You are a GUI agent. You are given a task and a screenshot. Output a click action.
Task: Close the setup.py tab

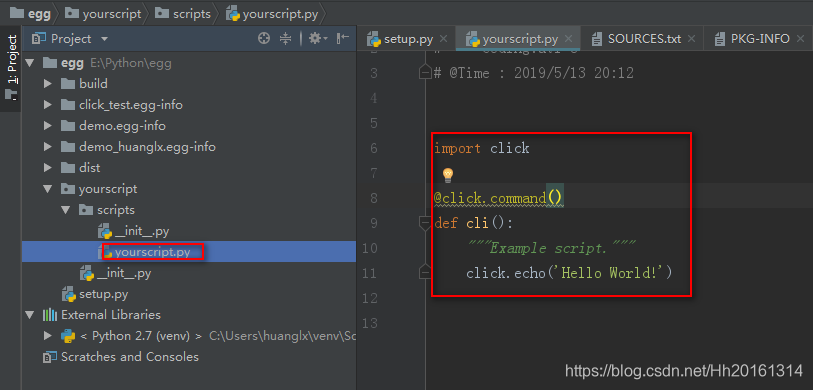[443, 39]
